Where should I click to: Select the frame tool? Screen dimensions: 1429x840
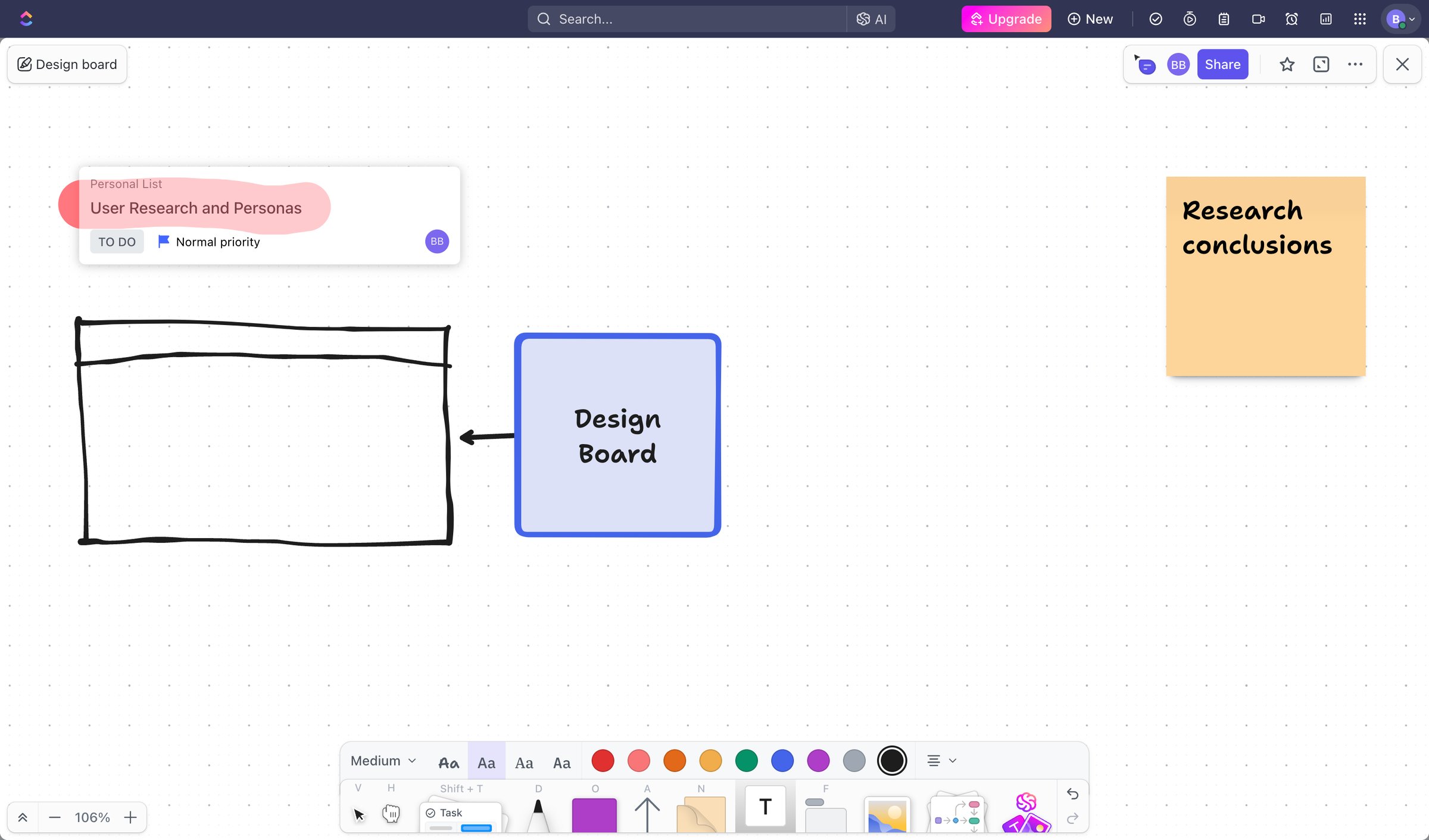(825, 816)
